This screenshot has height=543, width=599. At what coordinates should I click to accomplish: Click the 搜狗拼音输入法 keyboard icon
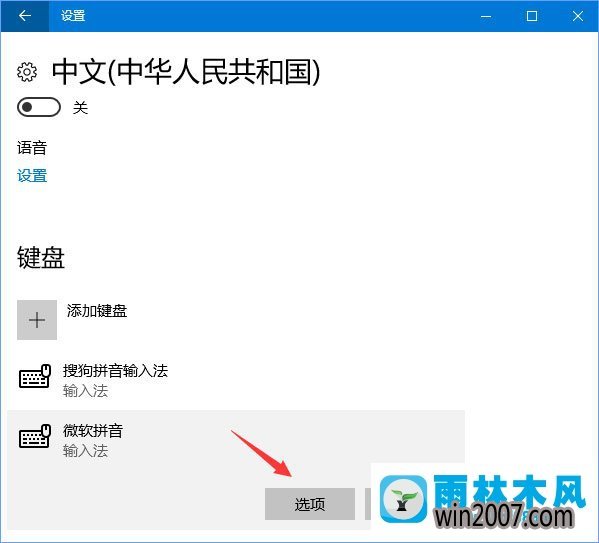(x=35, y=376)
